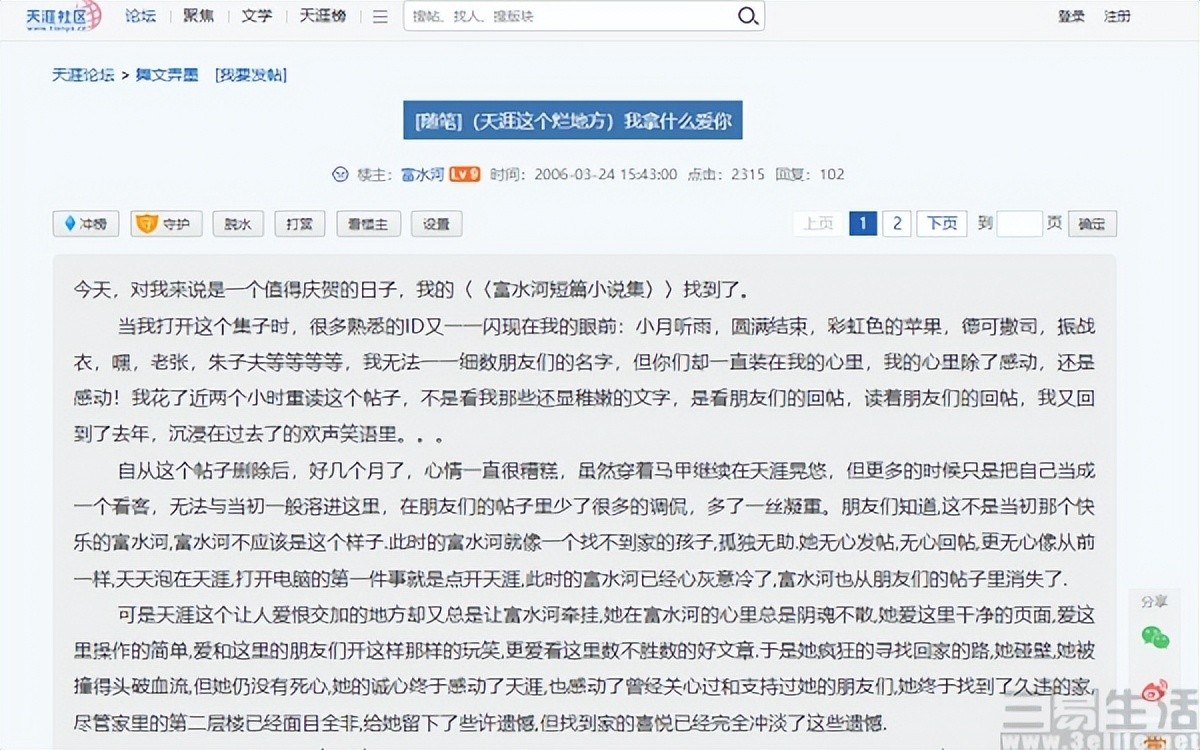
Task: Click the author avatar face icon
Action: coord(340,174)
